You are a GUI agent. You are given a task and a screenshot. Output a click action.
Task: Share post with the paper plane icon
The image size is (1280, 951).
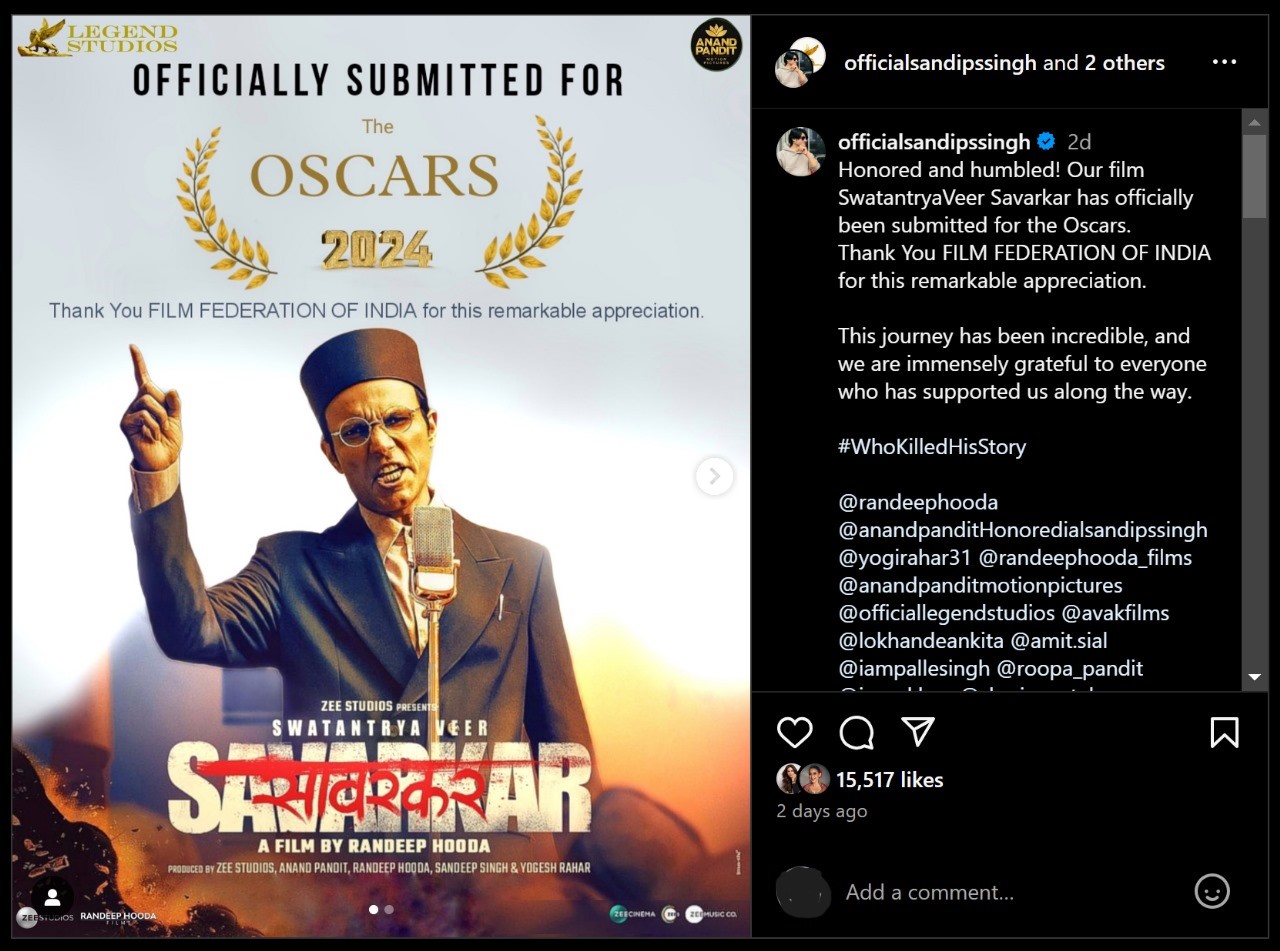click(918, 732)
